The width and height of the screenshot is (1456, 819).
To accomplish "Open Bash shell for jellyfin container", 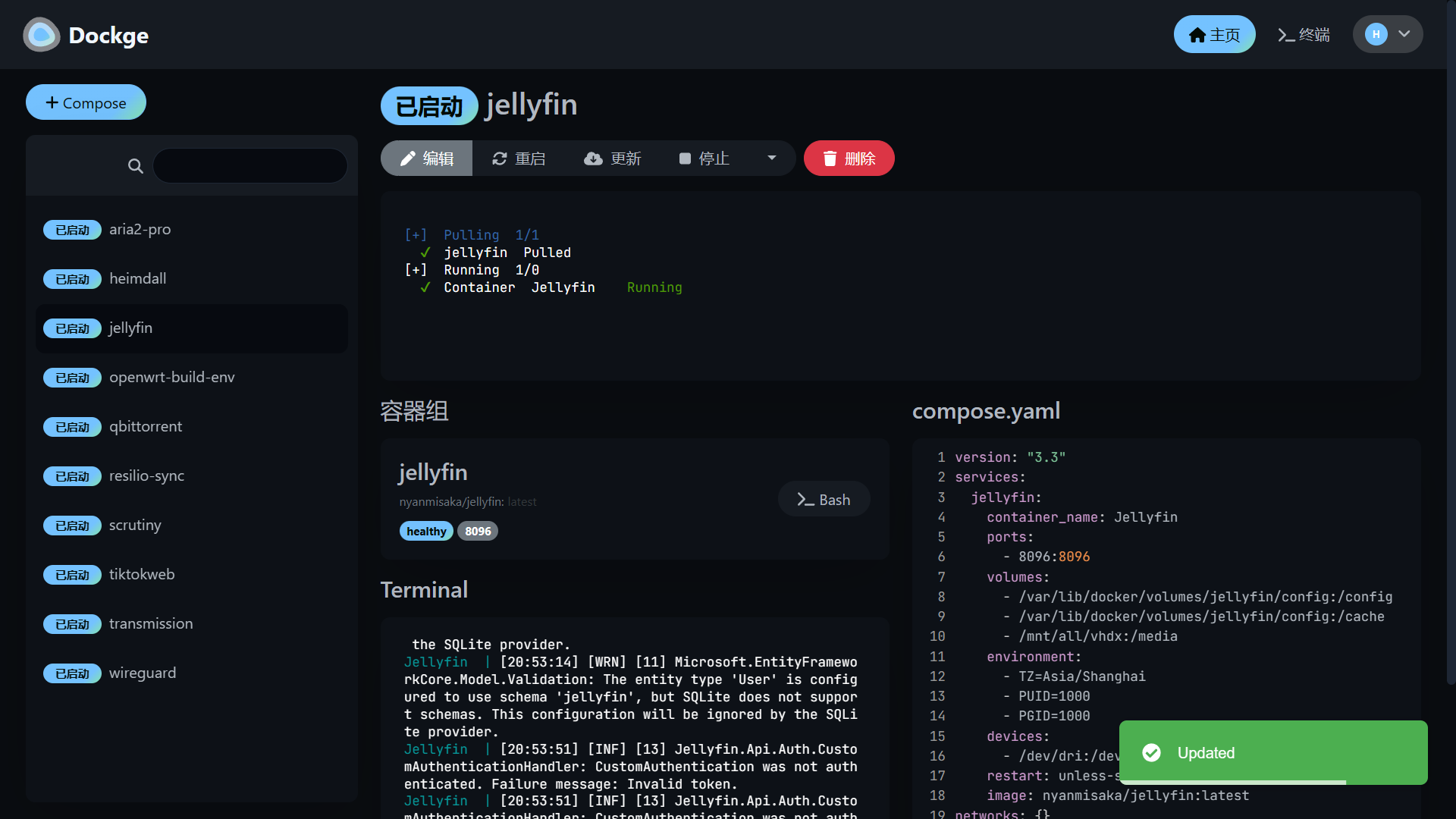I will (824, 500).
